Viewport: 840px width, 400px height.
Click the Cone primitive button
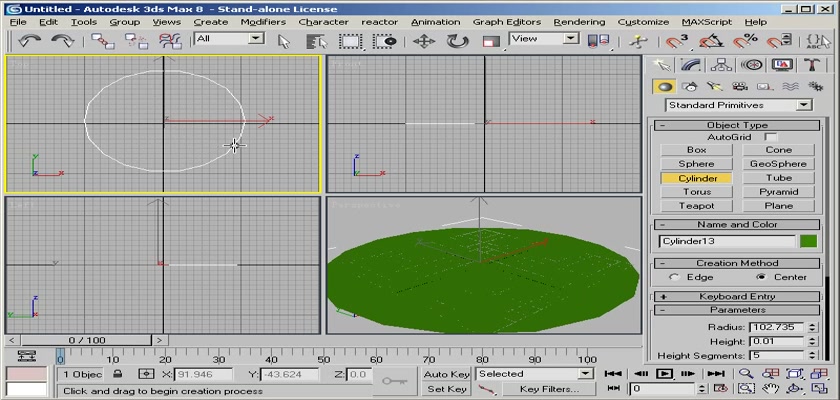778,150
